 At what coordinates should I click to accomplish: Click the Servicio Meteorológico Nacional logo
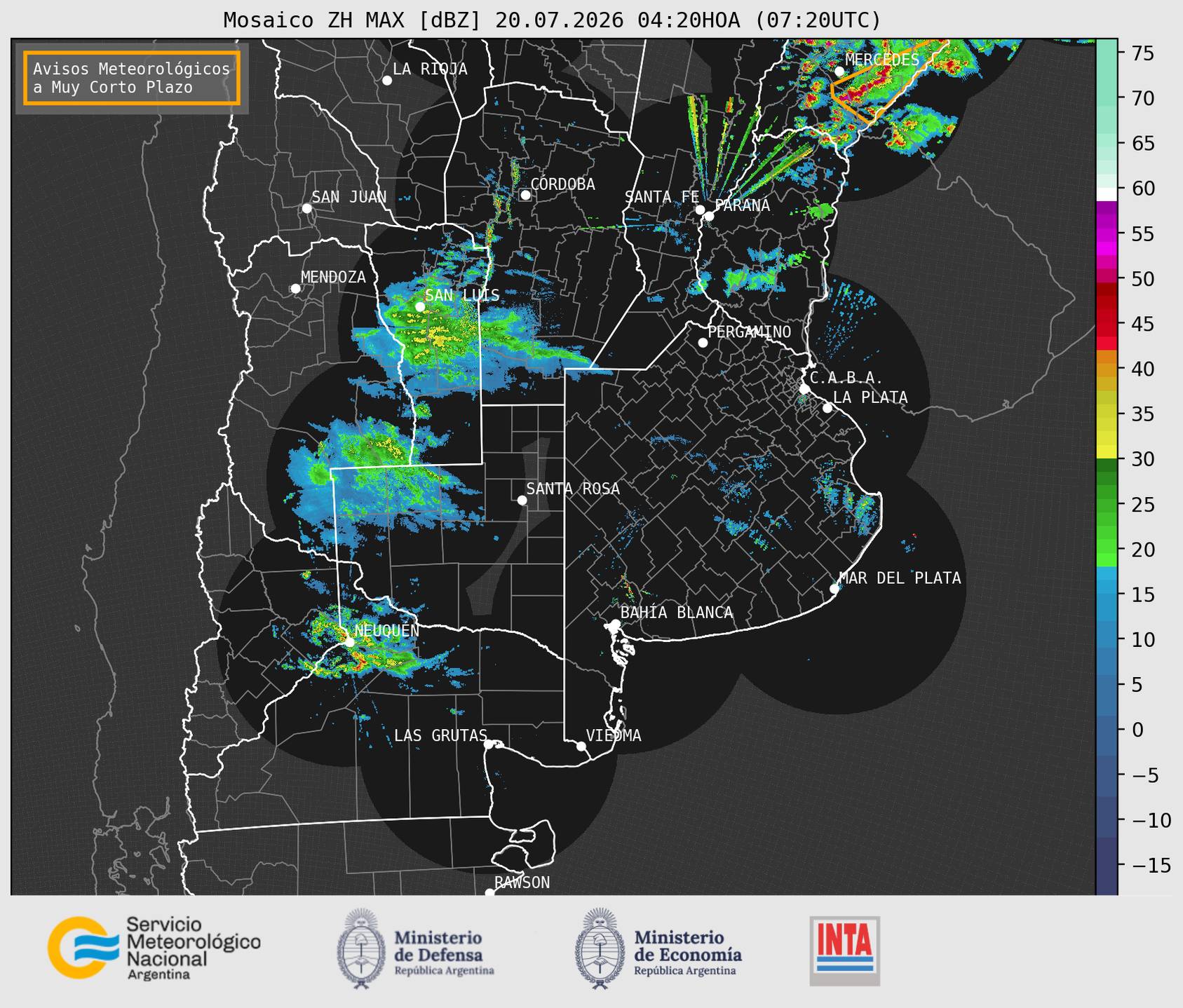pyautogui.click(x=154, y=947)
